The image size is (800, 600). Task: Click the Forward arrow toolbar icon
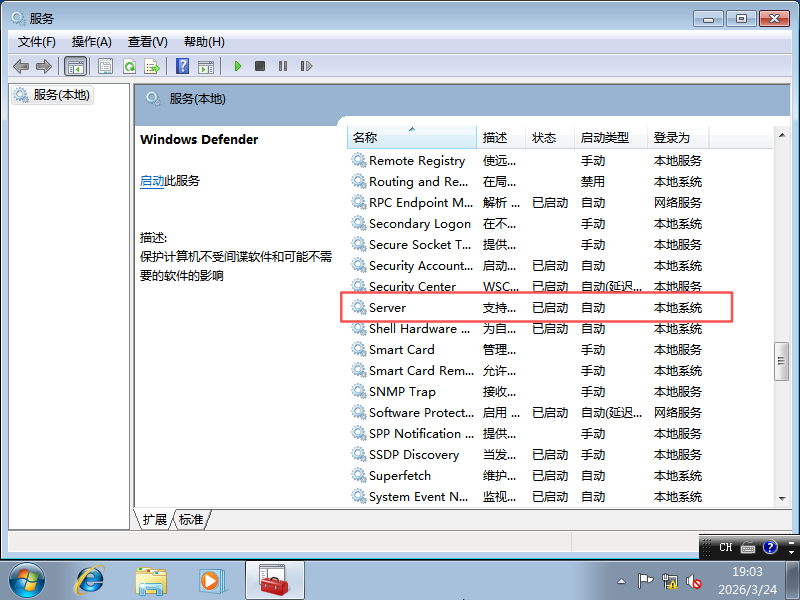point(44,66)
